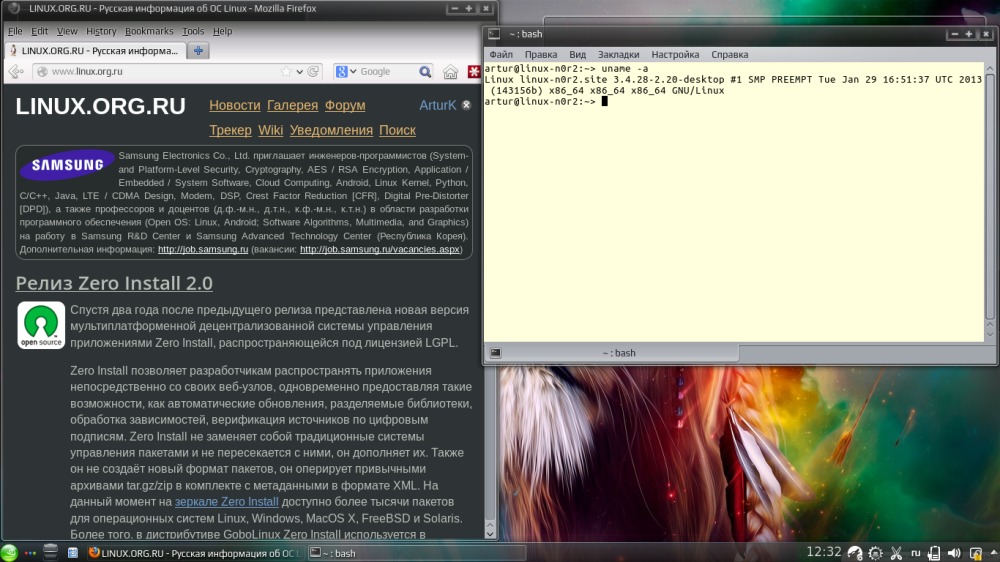Open the terminal Закладки menu
This screenshot has height=562, width=1000.
point(618,55)
